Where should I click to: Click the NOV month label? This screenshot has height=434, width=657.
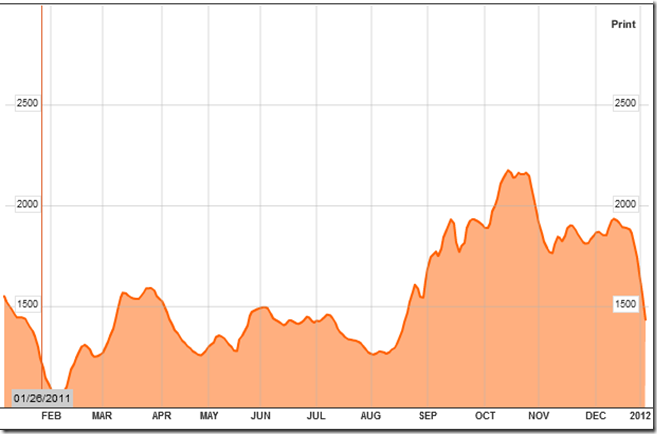coord(538,416)
